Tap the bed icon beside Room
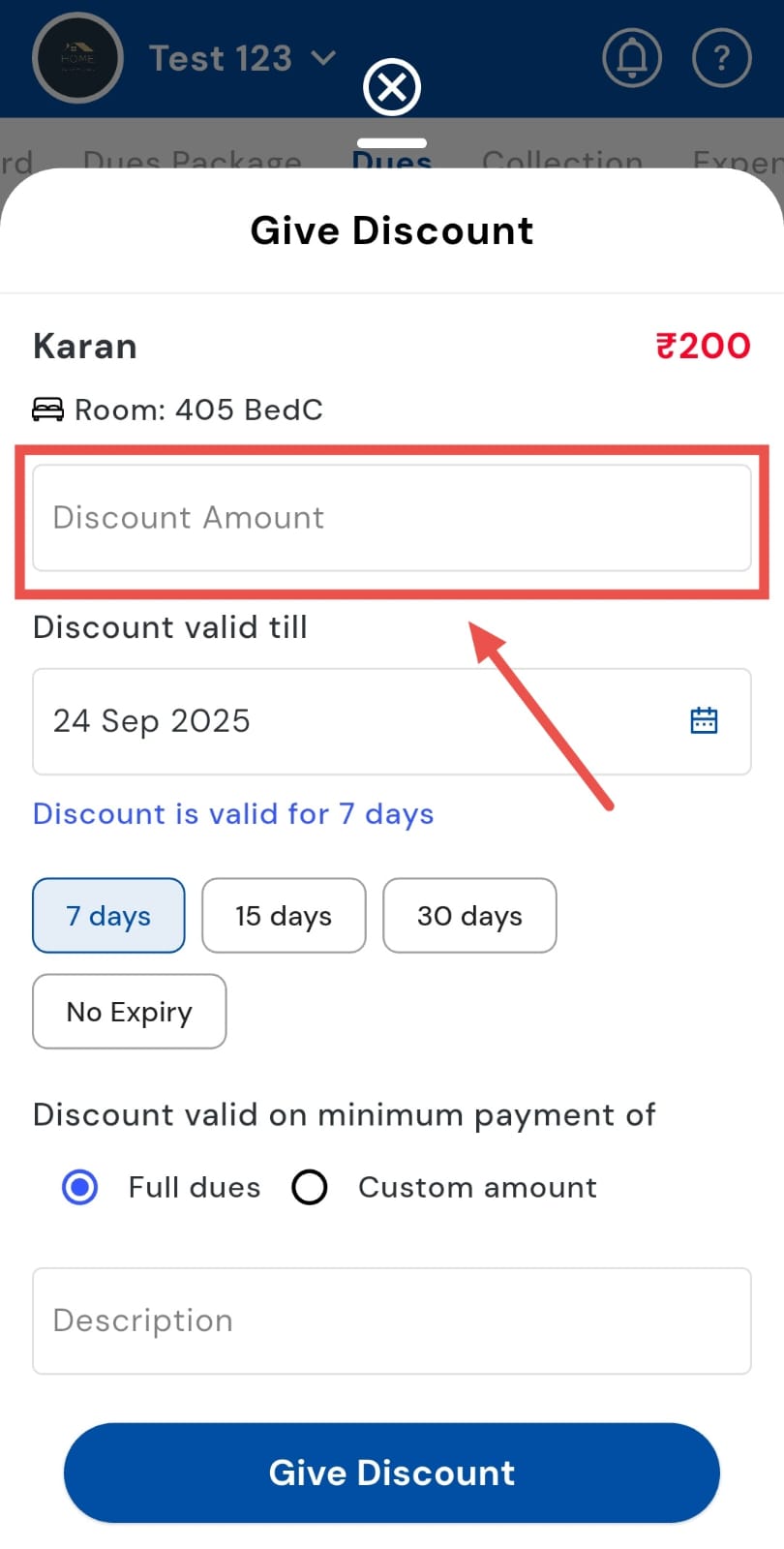This screenshot has height=1549, width=784. tap(47, 410)
